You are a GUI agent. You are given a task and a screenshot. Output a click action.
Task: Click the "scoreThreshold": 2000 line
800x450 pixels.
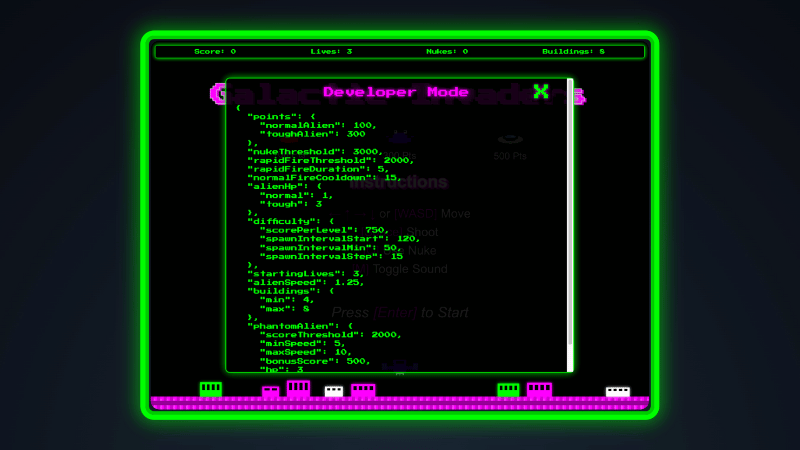(x=331, y=335)
